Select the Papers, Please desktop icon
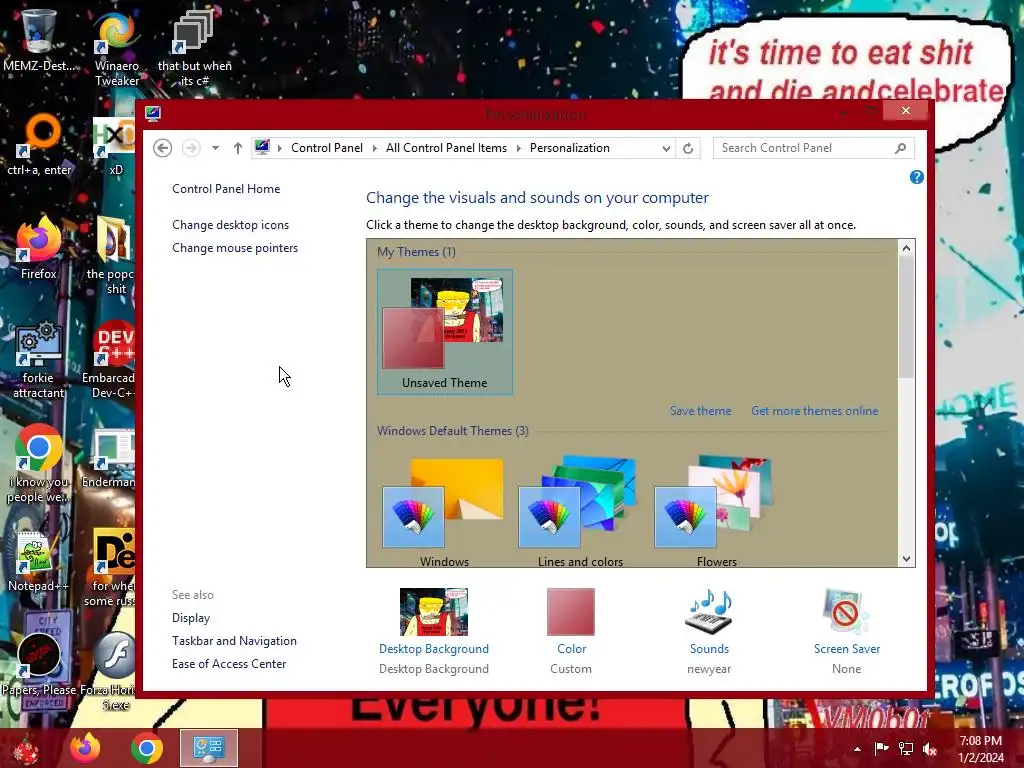 (x=39, y=665)
